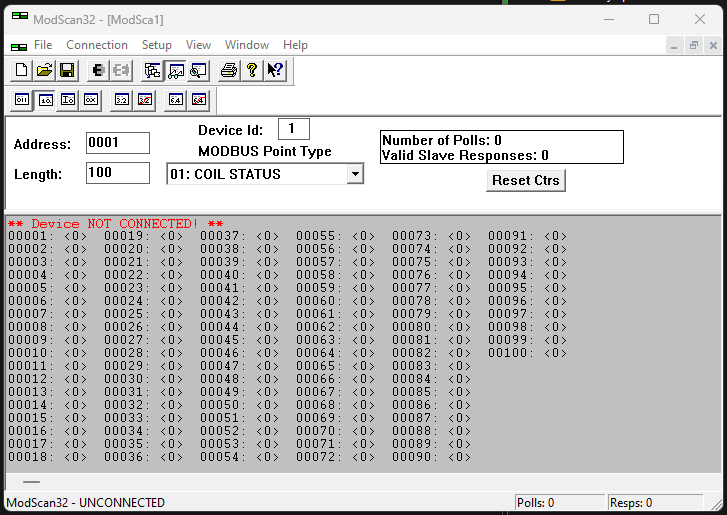The height and width of the screenshot is (515, 727).
Task: Save document with the floppy disk icon
Action: tap(67, 71)
